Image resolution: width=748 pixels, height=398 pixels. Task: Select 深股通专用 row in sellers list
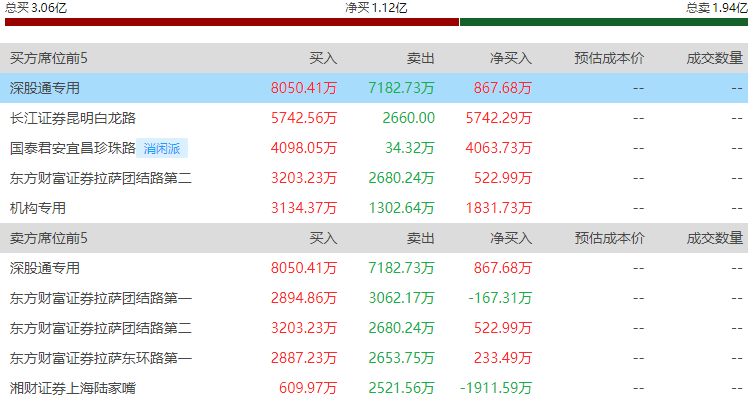click(x=374, y=268)
